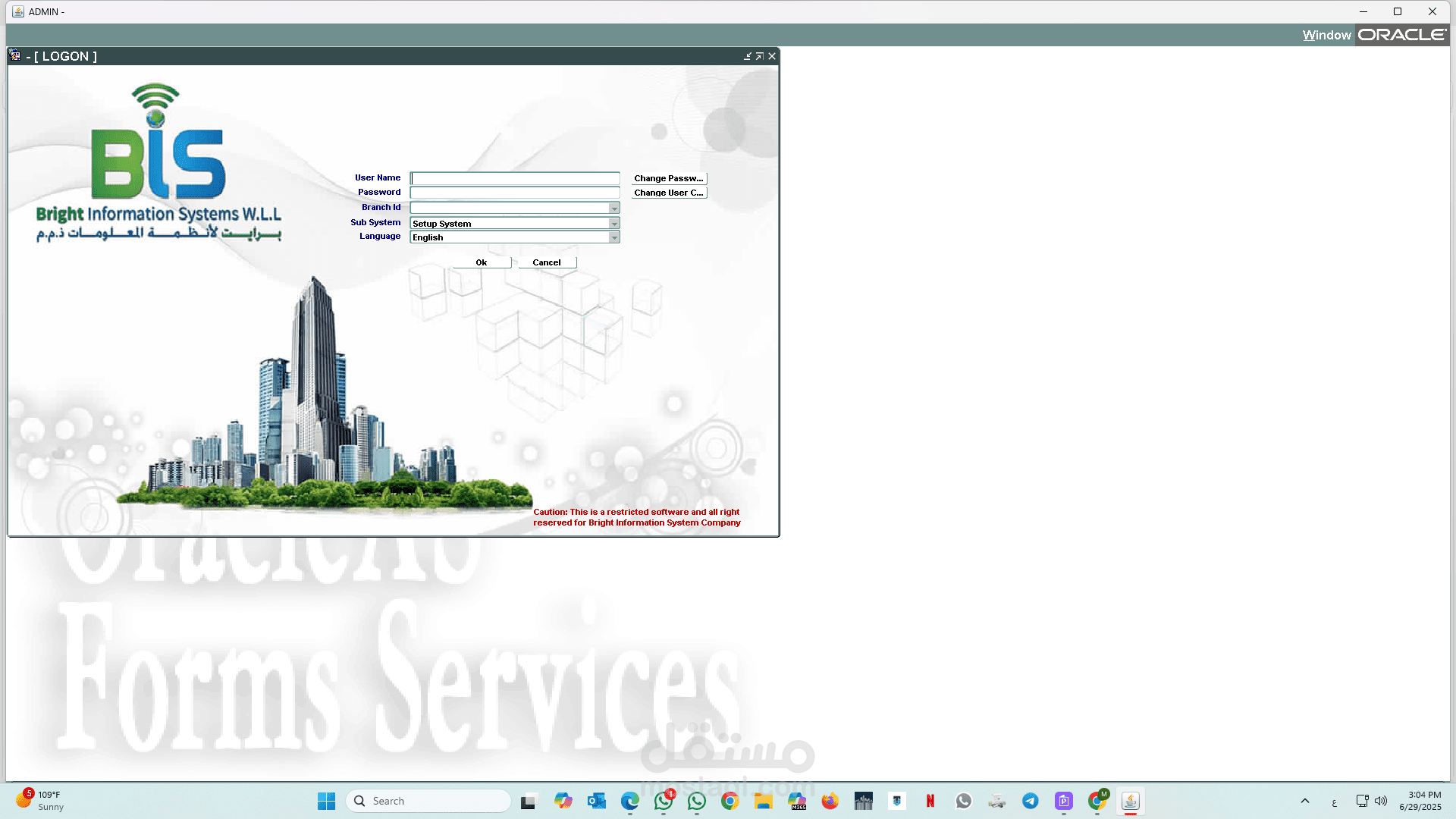This screenshot has width=1456, height=819.
Task: Open File Explorer from taskbar
Action: 763,801
